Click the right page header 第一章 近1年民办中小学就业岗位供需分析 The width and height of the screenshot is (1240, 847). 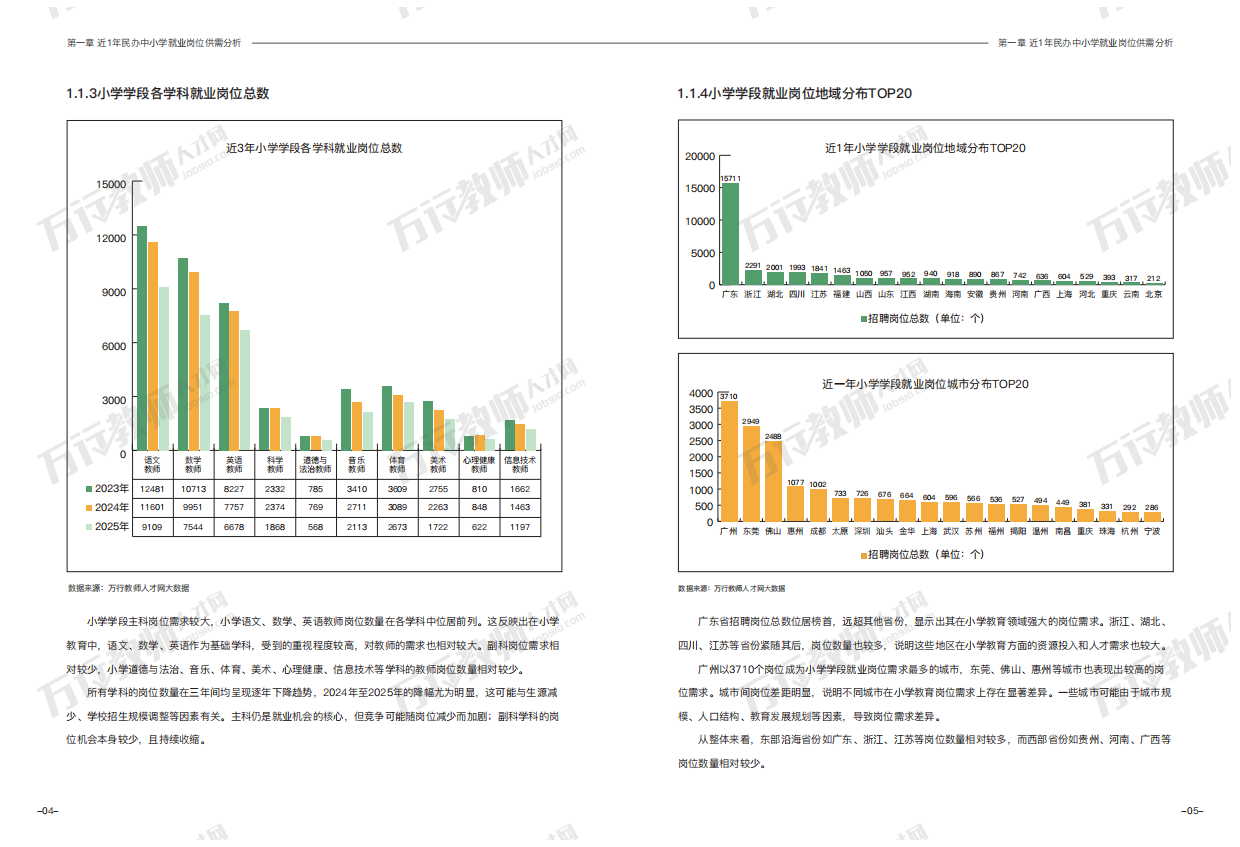point(1086,43)
